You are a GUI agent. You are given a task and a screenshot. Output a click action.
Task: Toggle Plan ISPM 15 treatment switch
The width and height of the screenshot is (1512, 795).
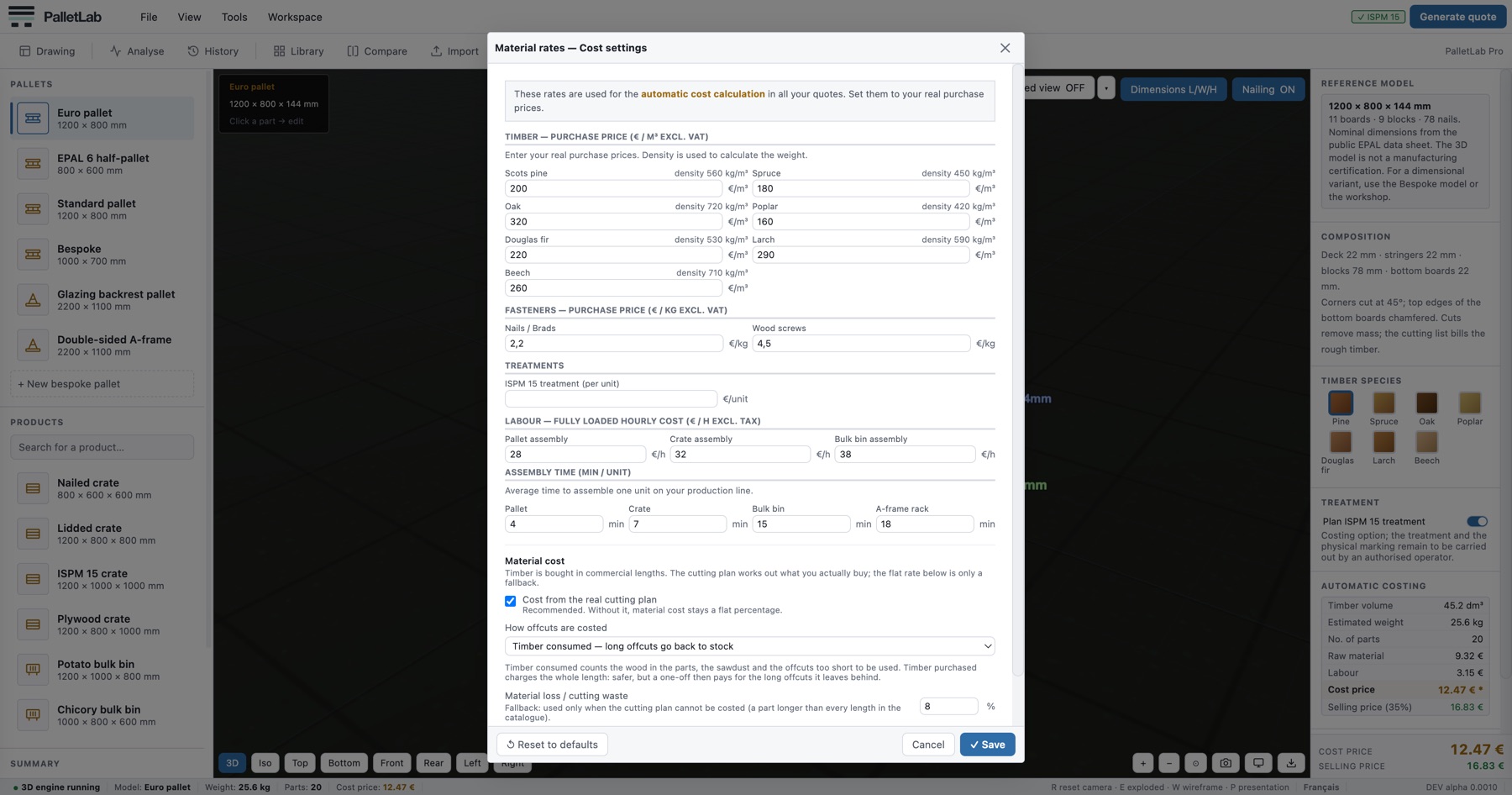(x=1477, y=521)
